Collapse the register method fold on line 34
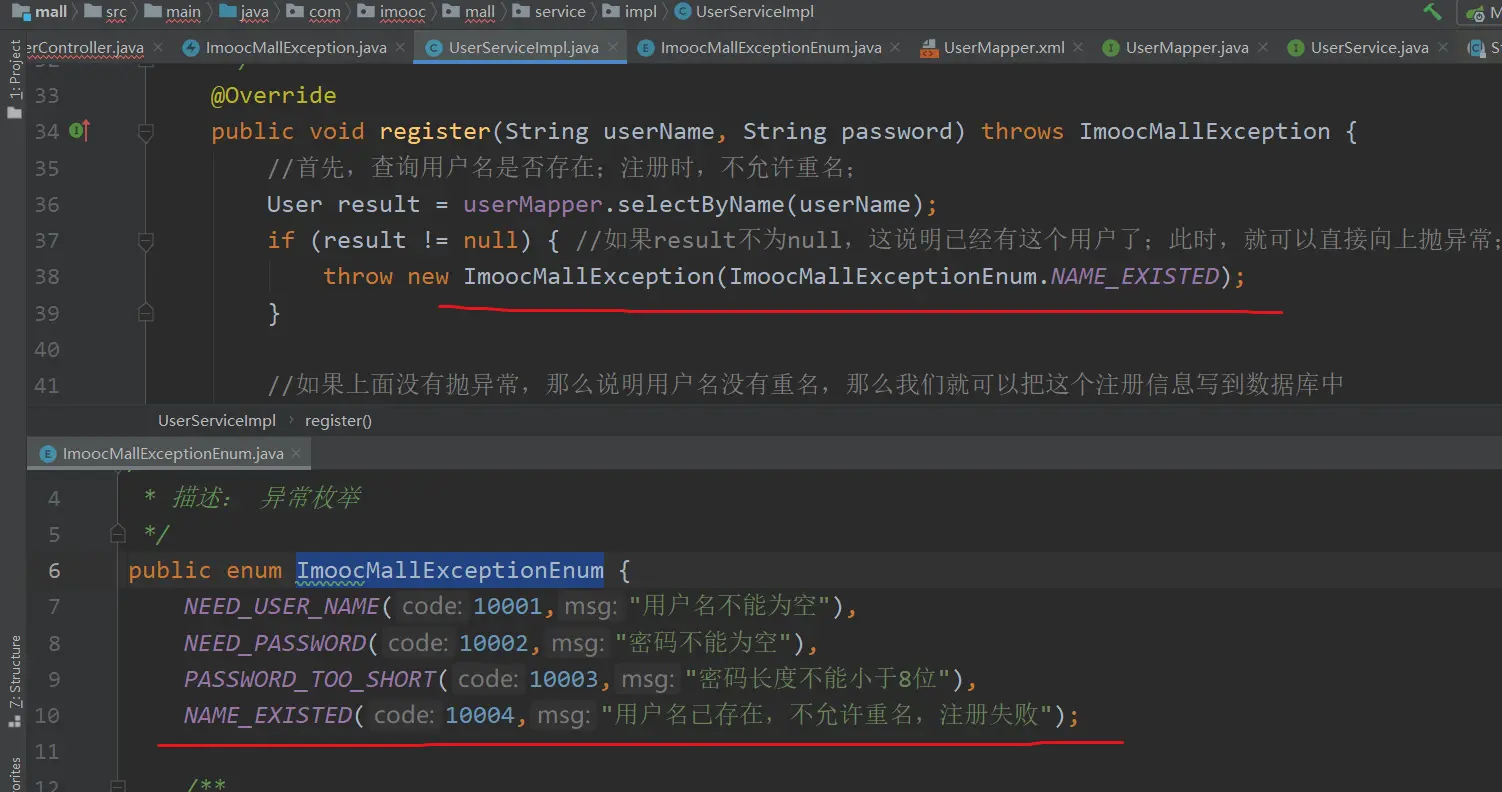This screenshot has width=1502, height=792. tap(146, 132)
